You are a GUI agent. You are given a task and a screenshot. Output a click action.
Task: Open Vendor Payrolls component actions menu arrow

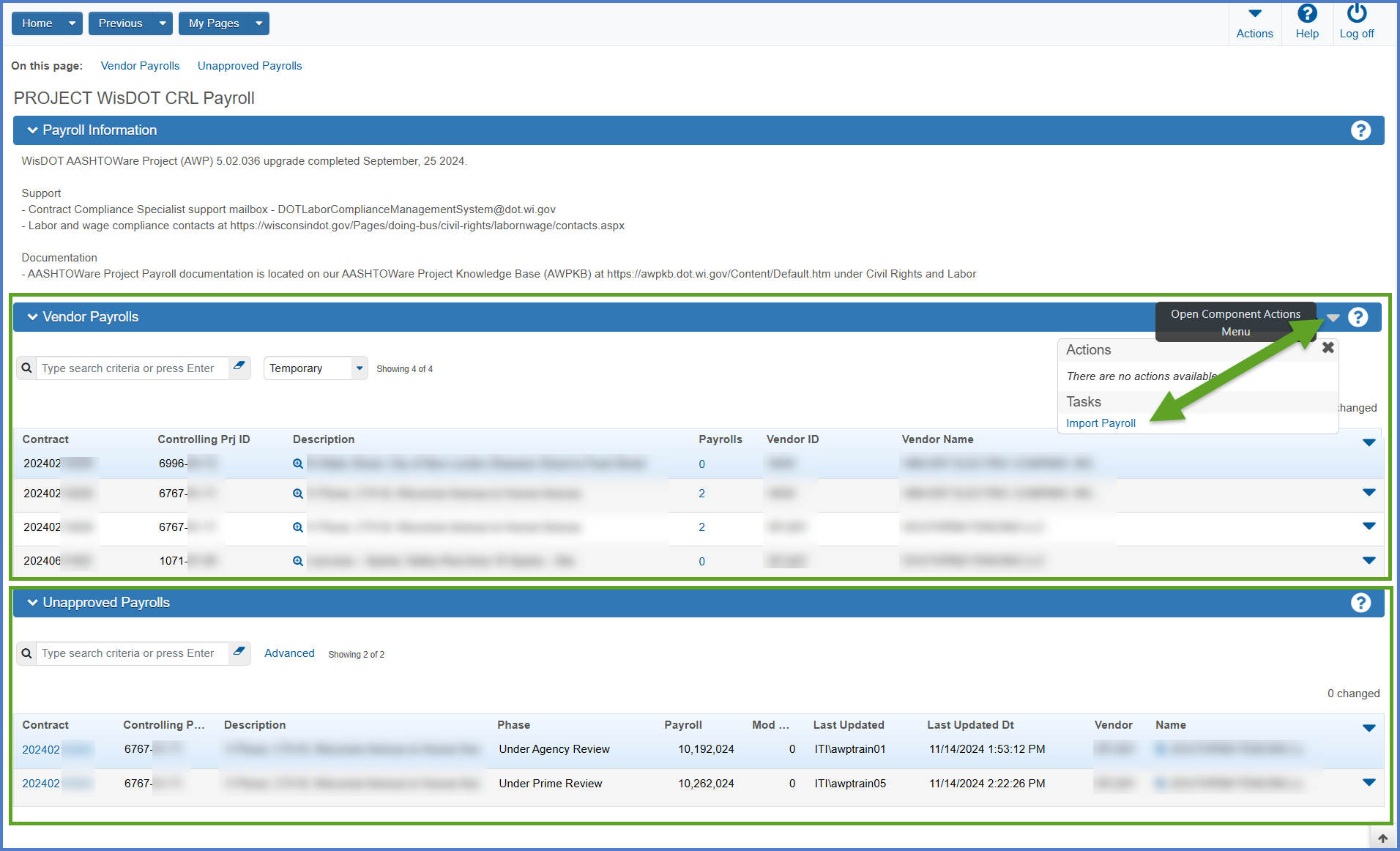1333,318
